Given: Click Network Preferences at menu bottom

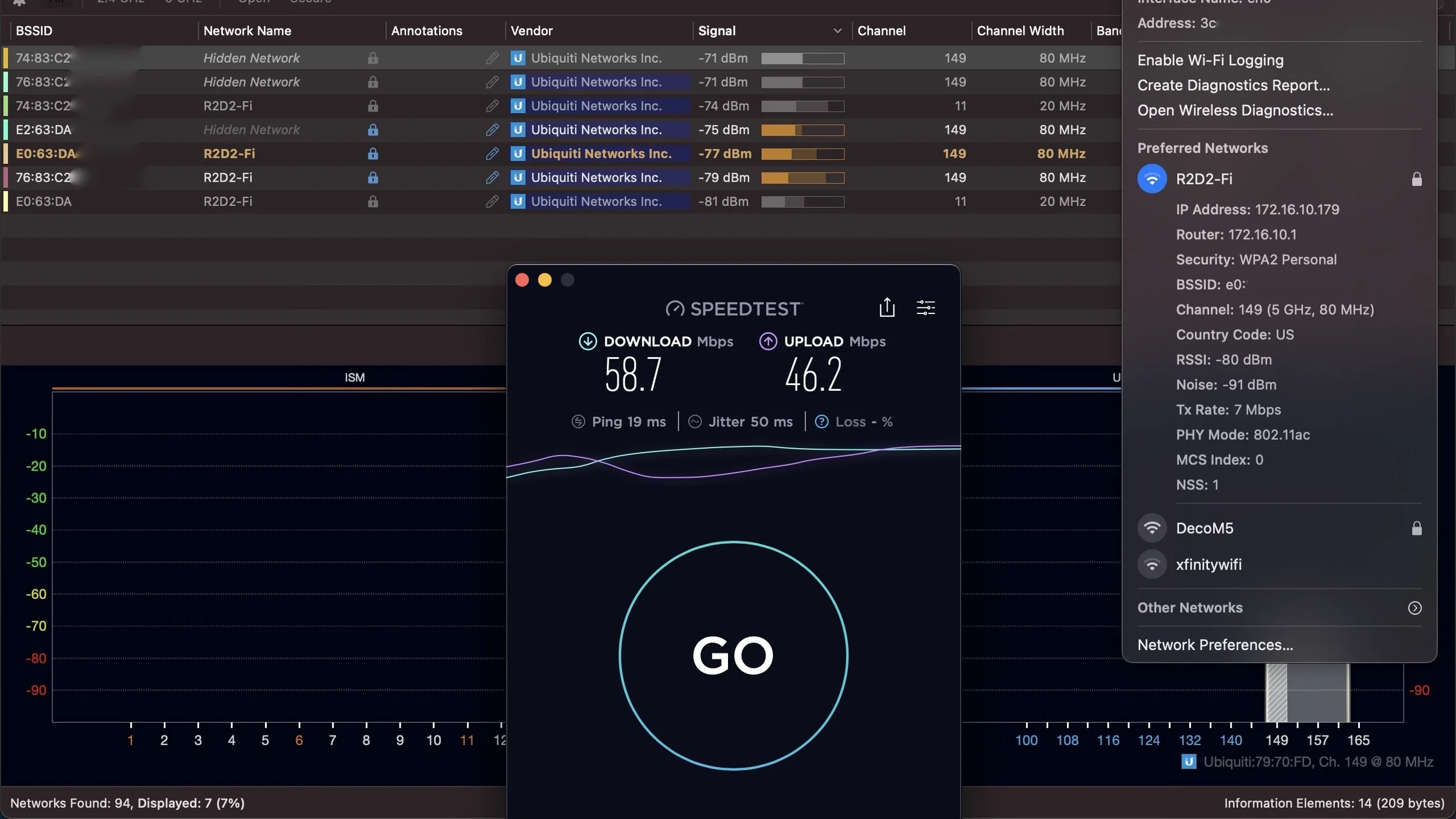Looking at the screenshot, I should [1215, 645].
